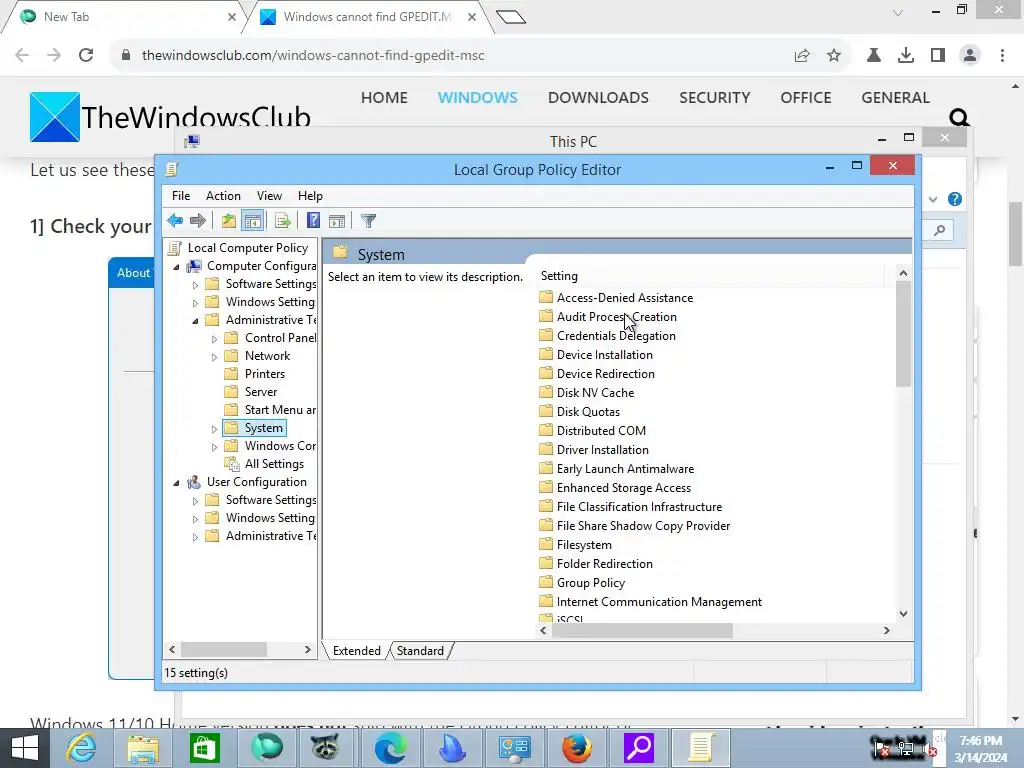1024x768 pixels.
Task: Select 'Internet Communication Management' setting
Action: [x=659, y=601]
